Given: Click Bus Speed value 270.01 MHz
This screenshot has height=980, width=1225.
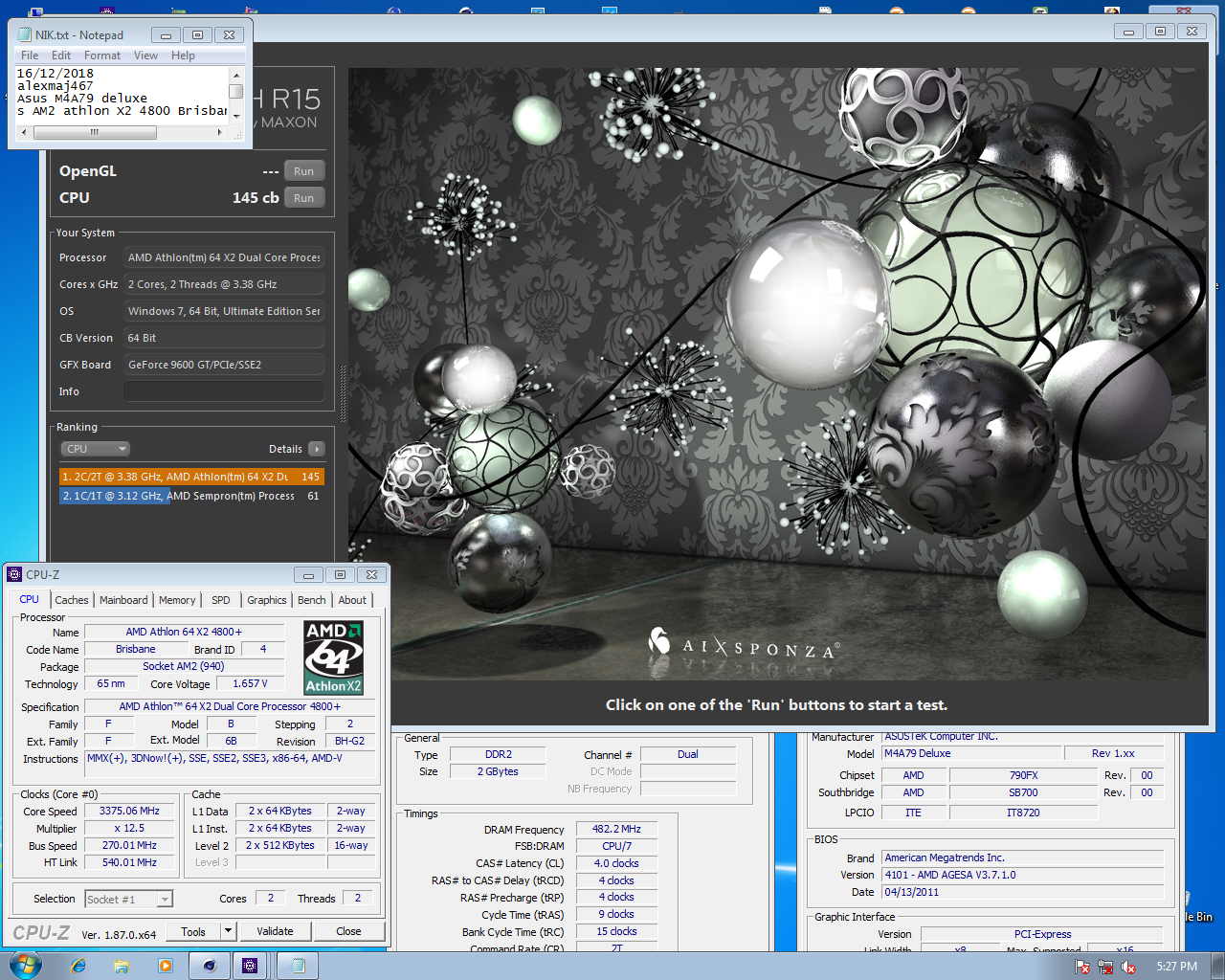Looking at the screenshot, I should click(130, 845).
